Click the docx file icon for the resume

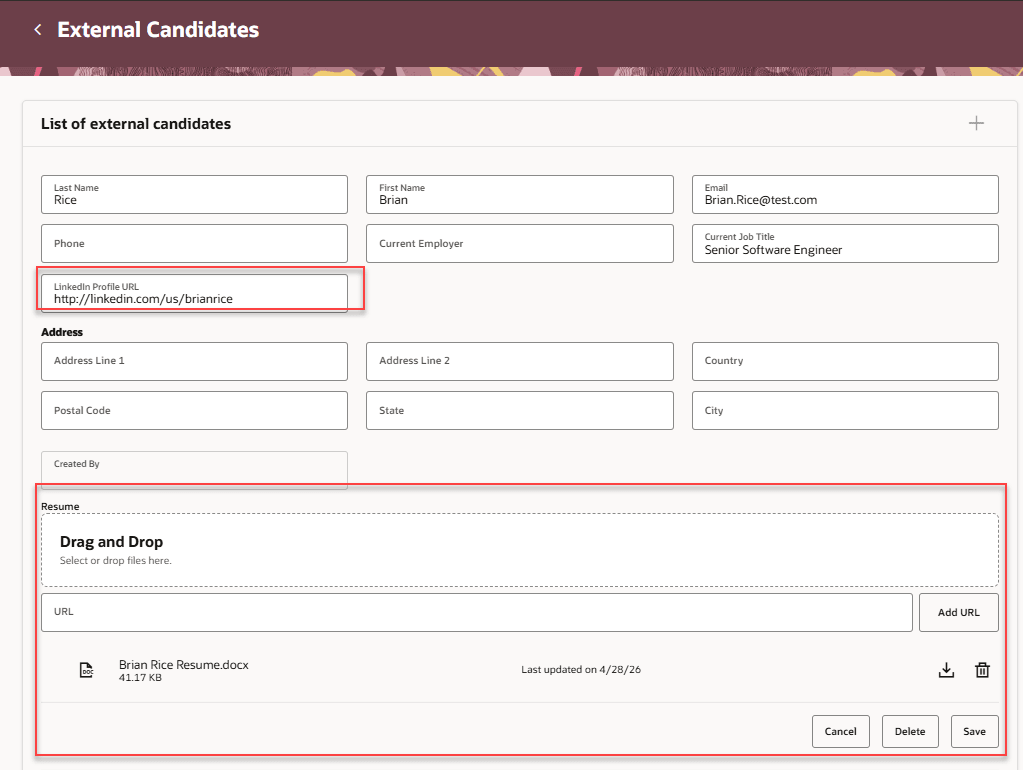pyautogui.click(x=86, y=670)
